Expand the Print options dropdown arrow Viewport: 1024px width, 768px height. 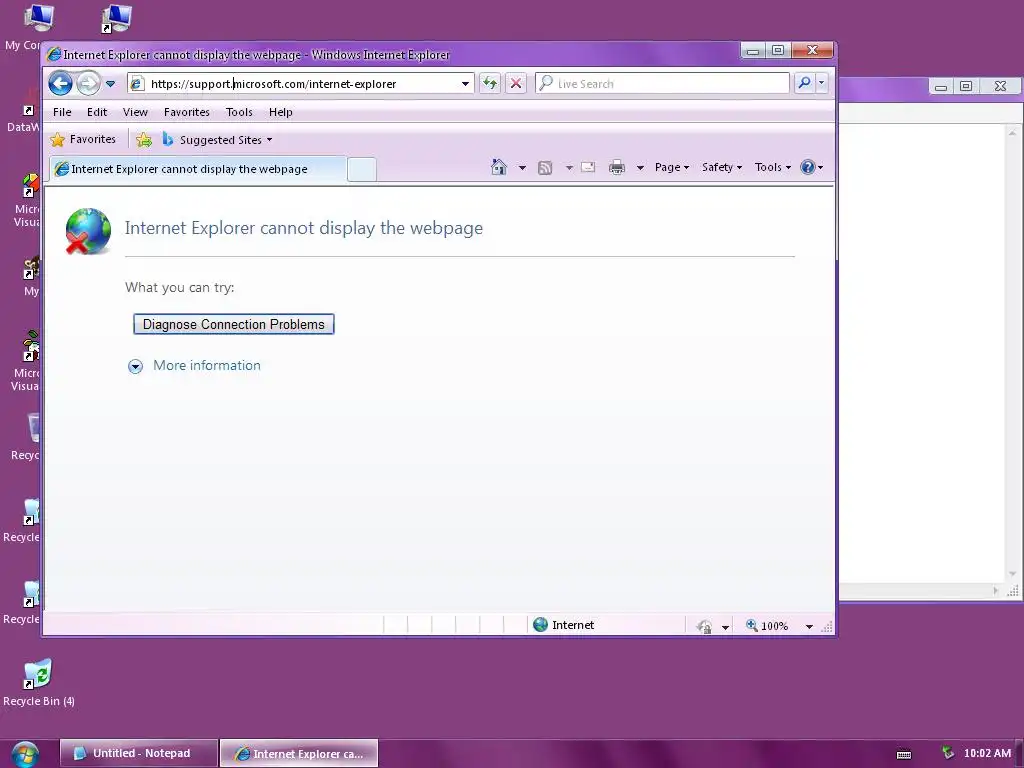point(640,168)
